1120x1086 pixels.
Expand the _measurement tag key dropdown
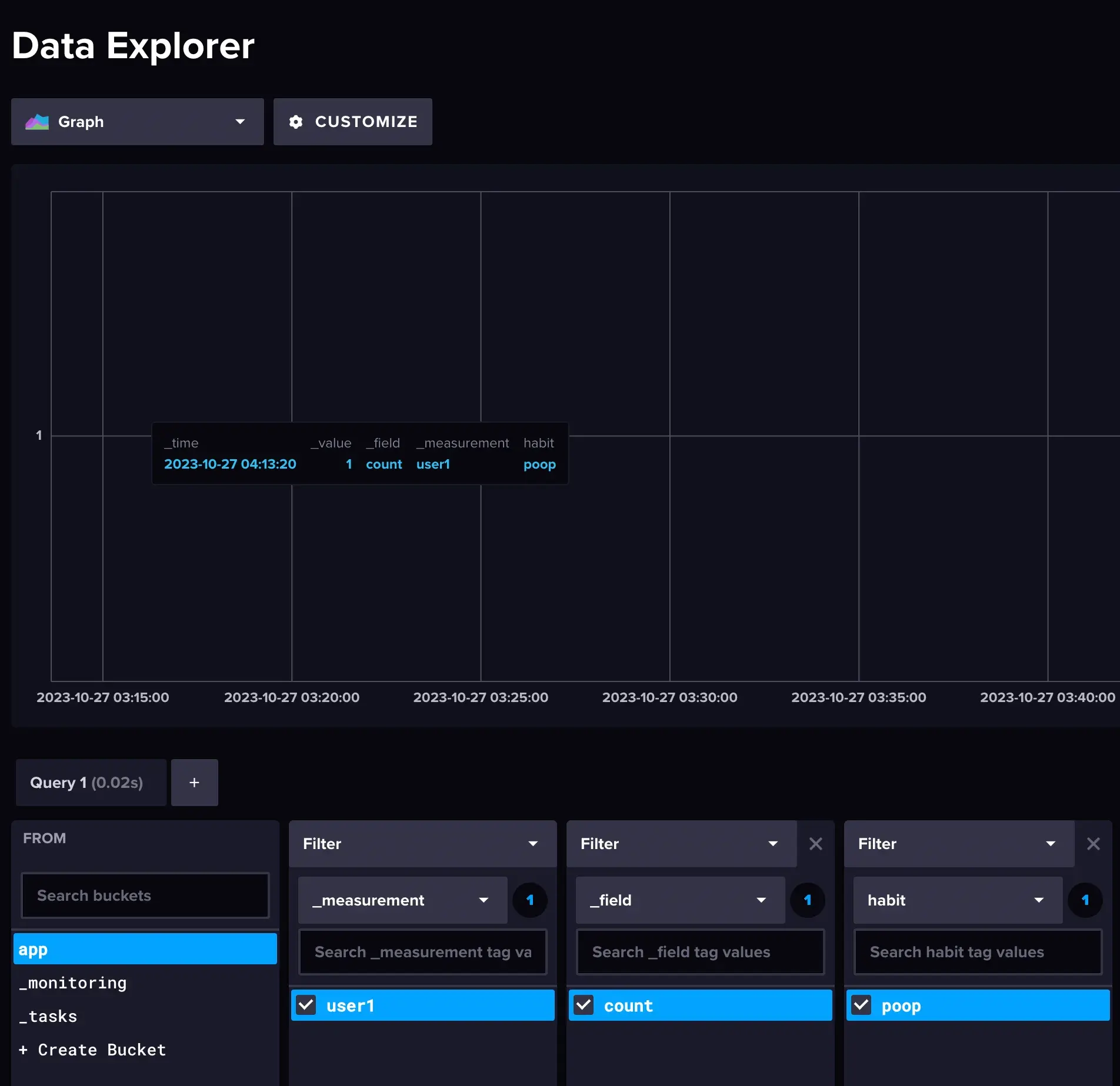(402, 900)
